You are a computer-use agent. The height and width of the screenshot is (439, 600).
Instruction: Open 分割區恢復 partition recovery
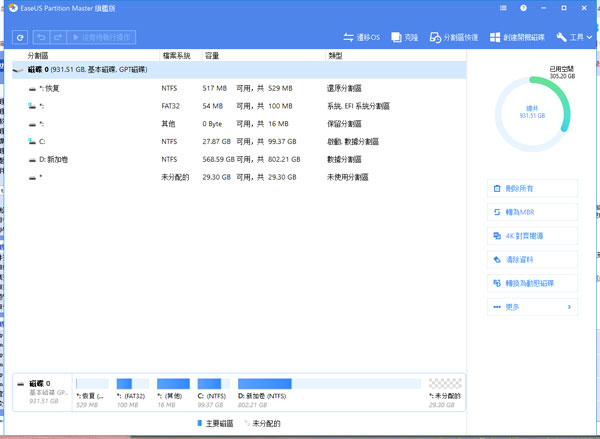(454, 37)
